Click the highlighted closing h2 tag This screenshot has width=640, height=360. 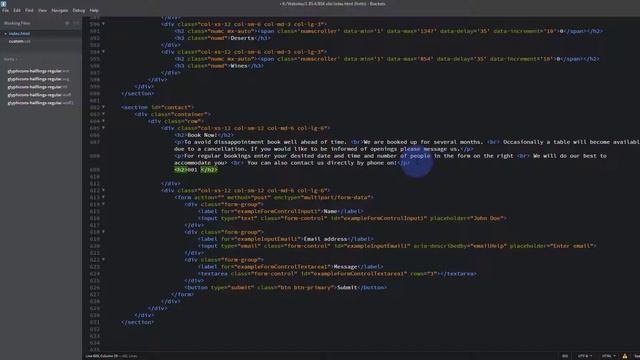(x=209, y=170)
